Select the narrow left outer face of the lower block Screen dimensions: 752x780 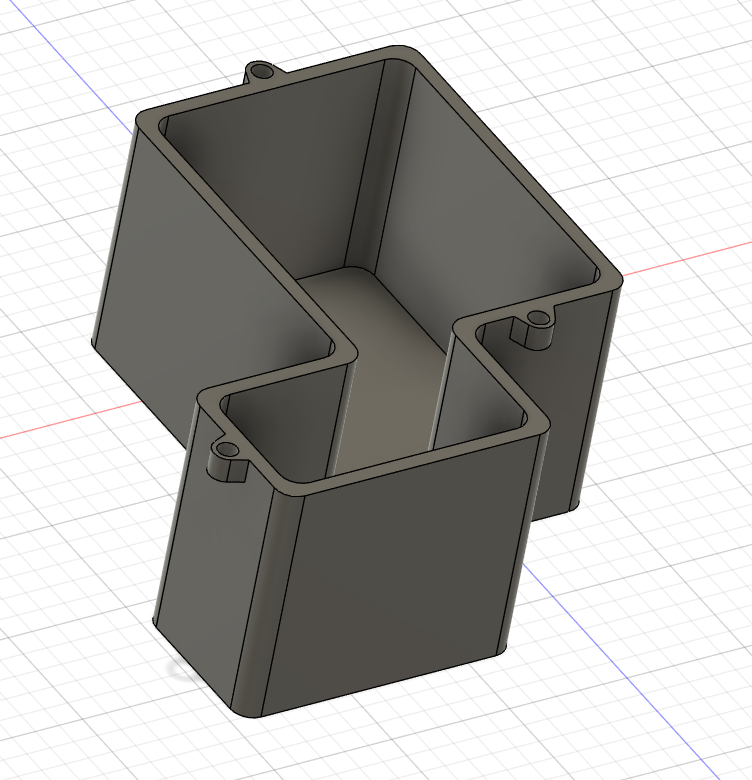pos(210,560)
